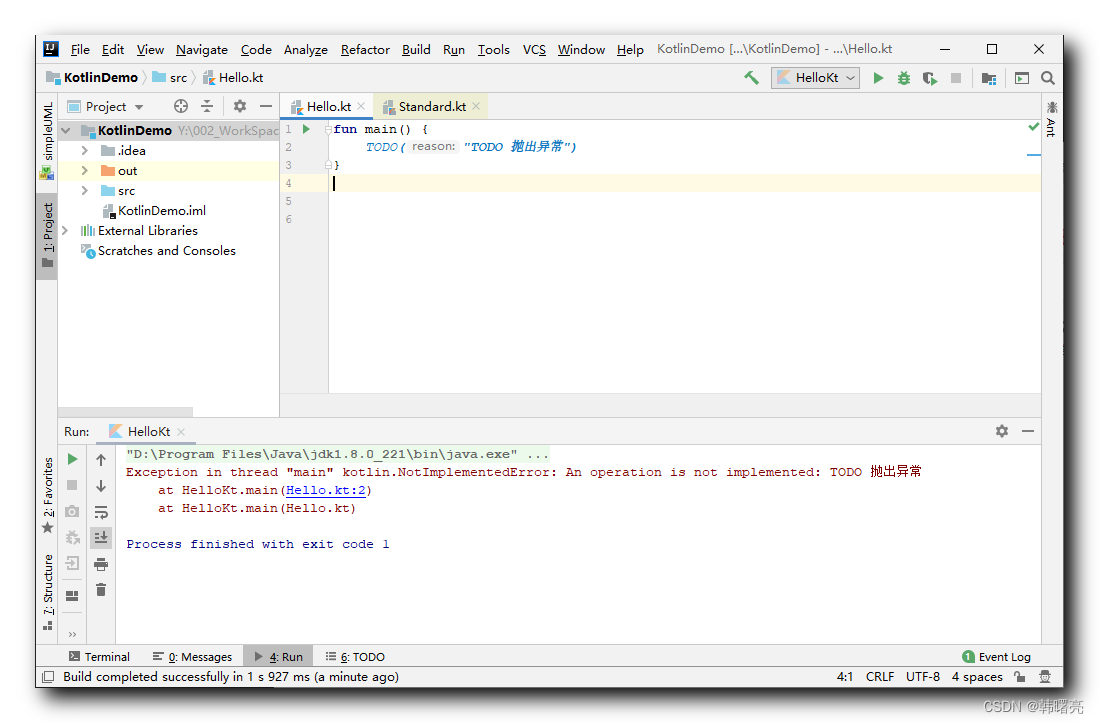Expand the src folder
This screenshot has width=1099, height=723.
(85, 191)
